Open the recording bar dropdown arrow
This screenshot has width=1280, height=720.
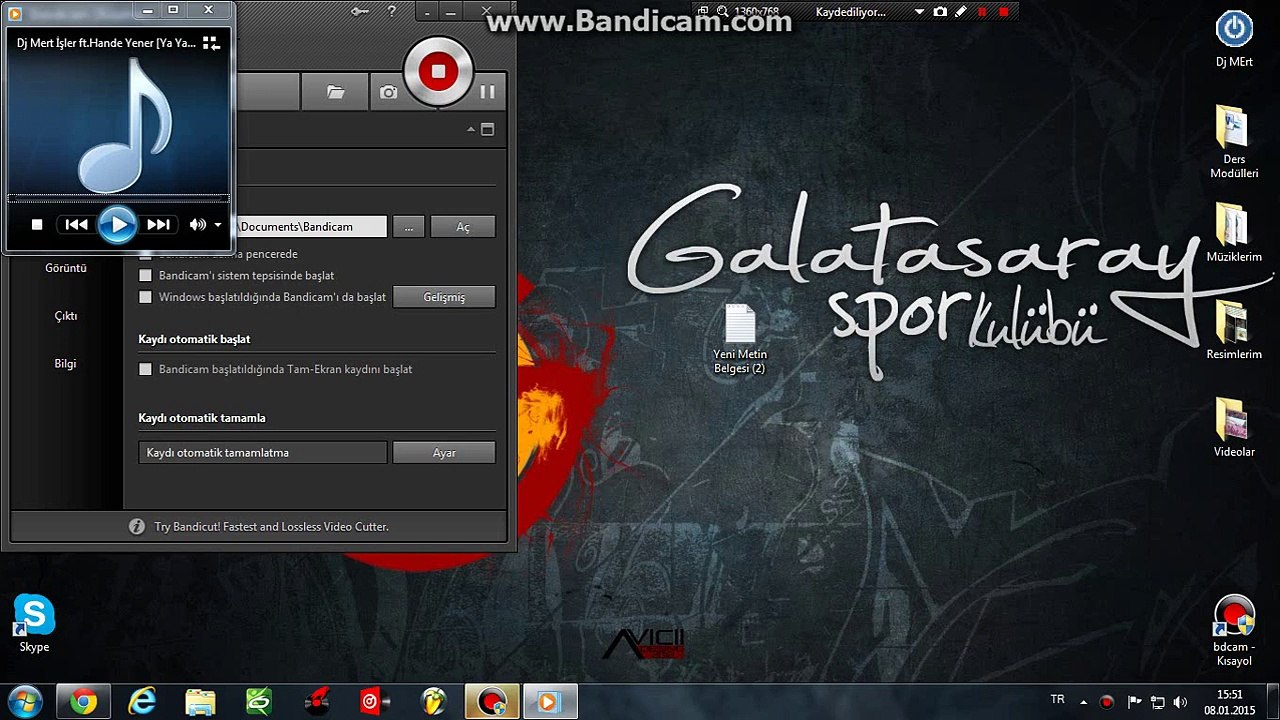920,12
